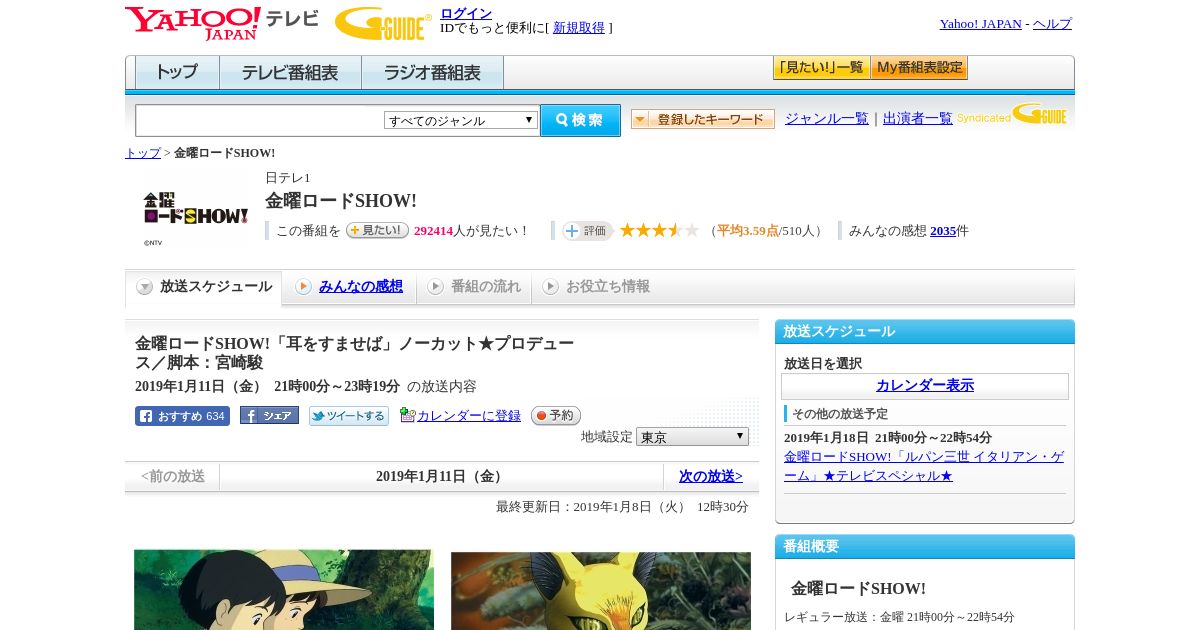Click the arrow icon on みんなの感想 tab
This screenshot has width=1200, height=630.
click(303, 287)
